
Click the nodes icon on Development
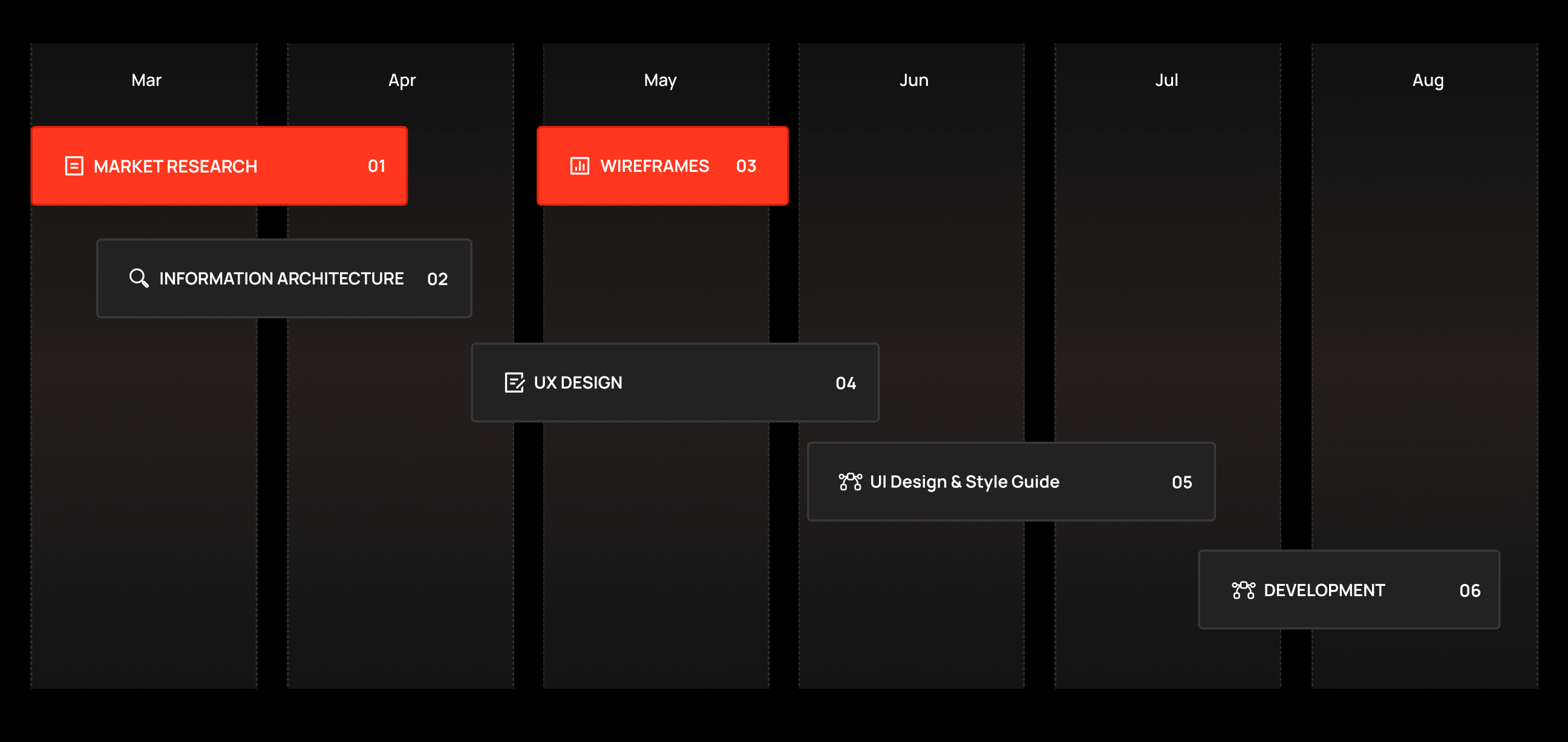click(x=1243, y=590)
